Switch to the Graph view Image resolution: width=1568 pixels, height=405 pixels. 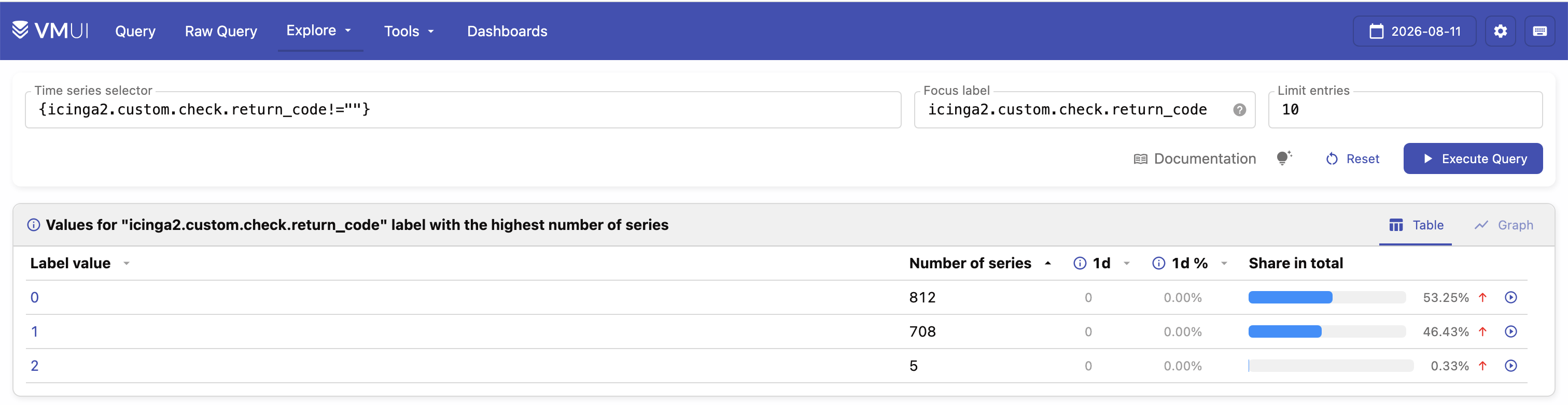(x=1504, y=225)
